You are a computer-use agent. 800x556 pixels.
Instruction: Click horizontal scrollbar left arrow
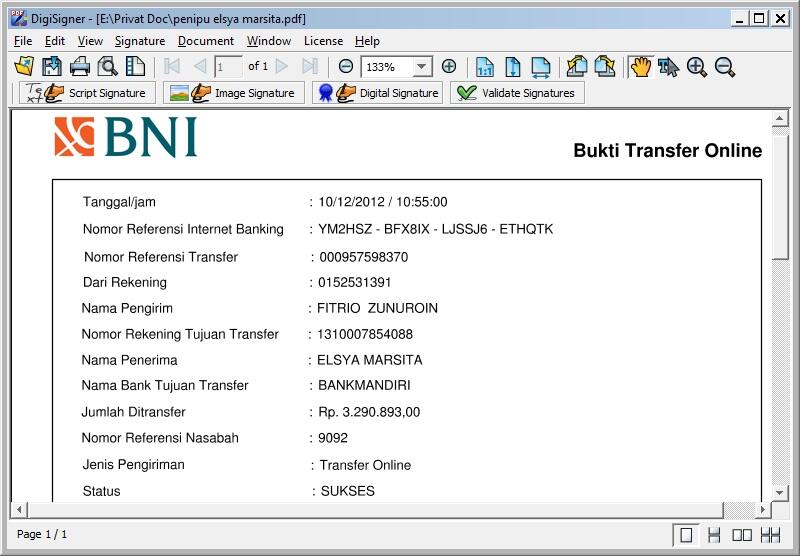click(19, 510)
